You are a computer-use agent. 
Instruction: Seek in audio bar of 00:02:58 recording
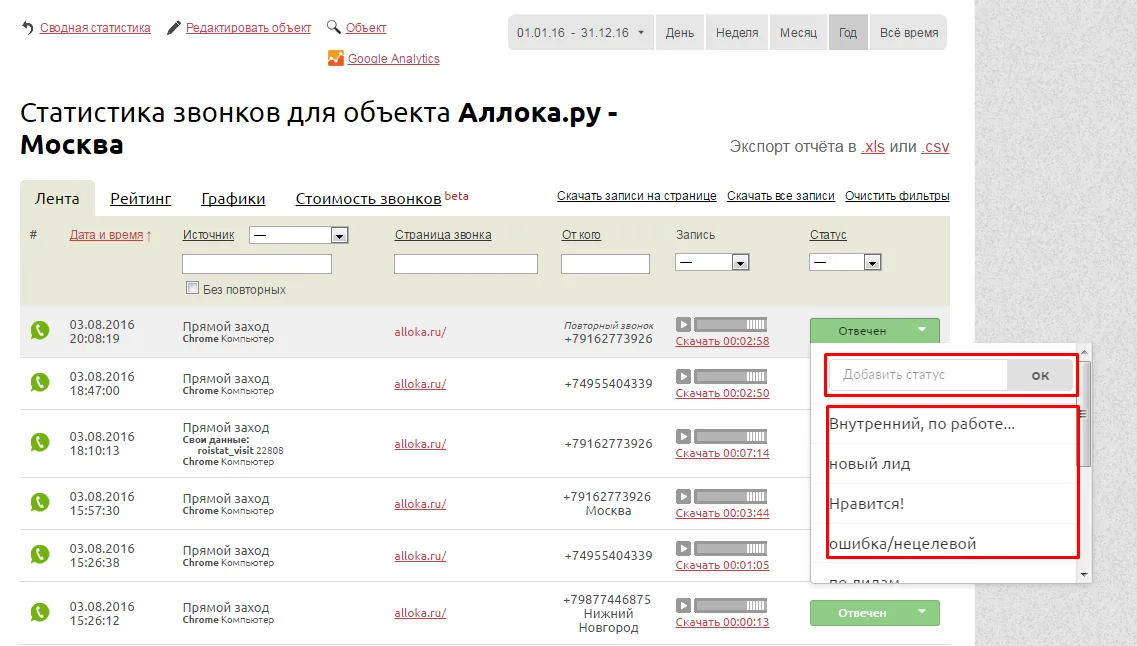(730, 324)
